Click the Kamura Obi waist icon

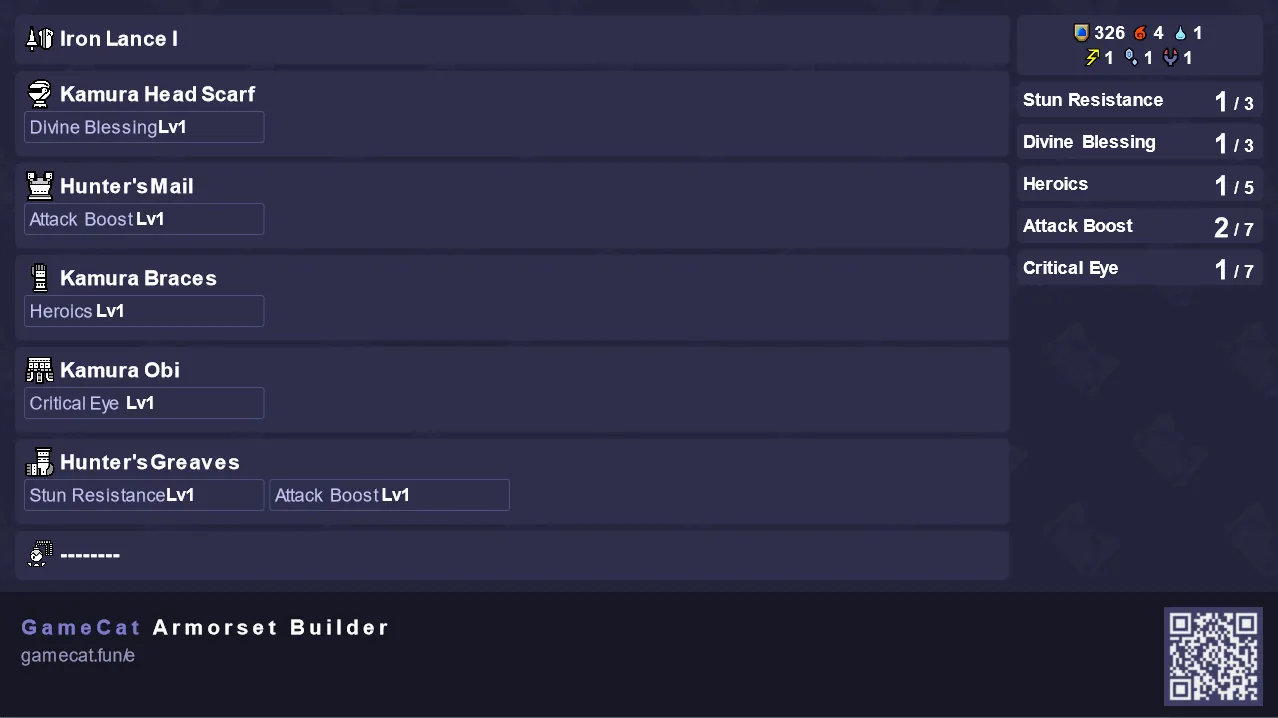click(39, 370)
